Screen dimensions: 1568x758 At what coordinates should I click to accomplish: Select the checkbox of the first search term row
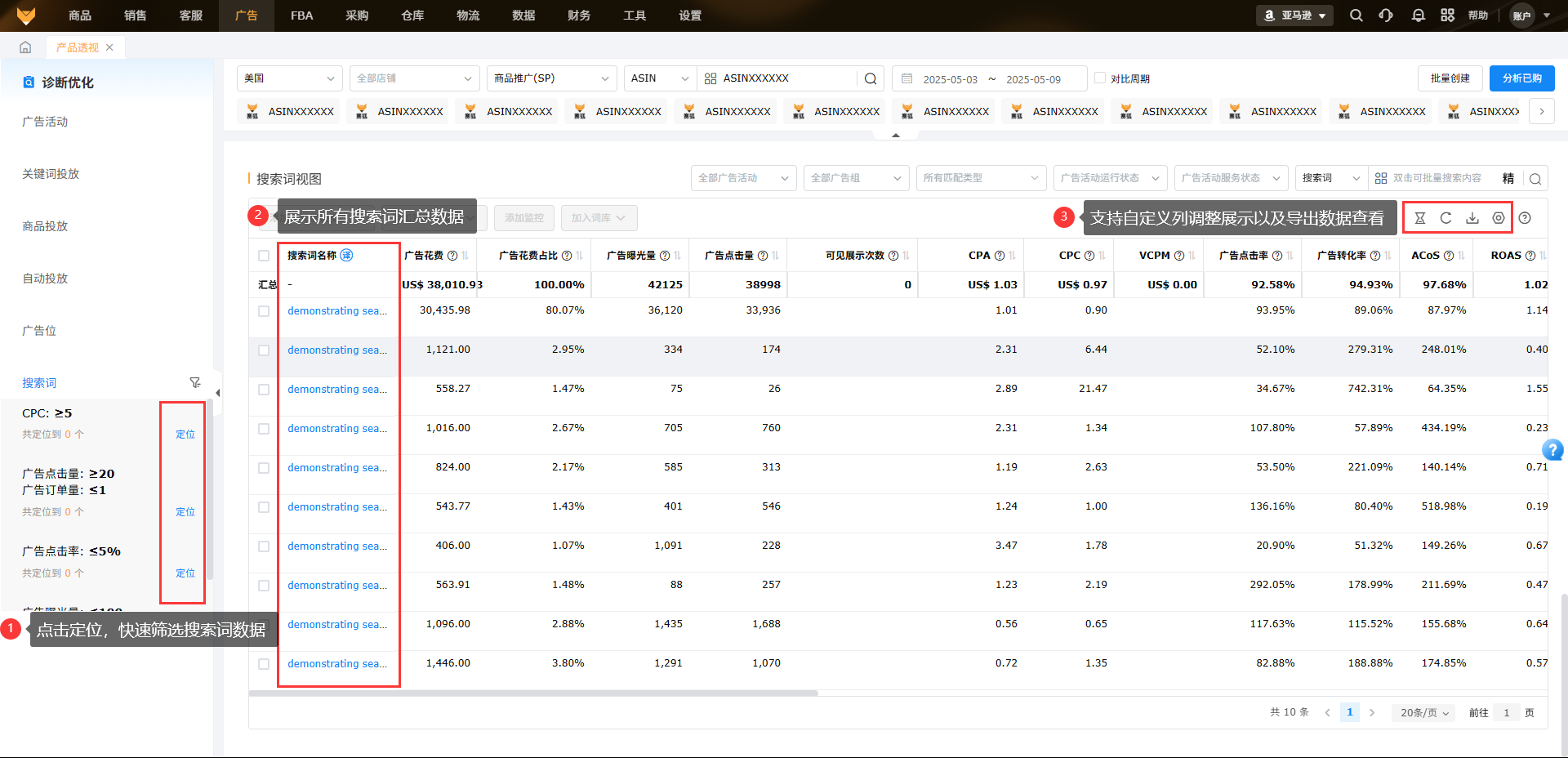264,311
